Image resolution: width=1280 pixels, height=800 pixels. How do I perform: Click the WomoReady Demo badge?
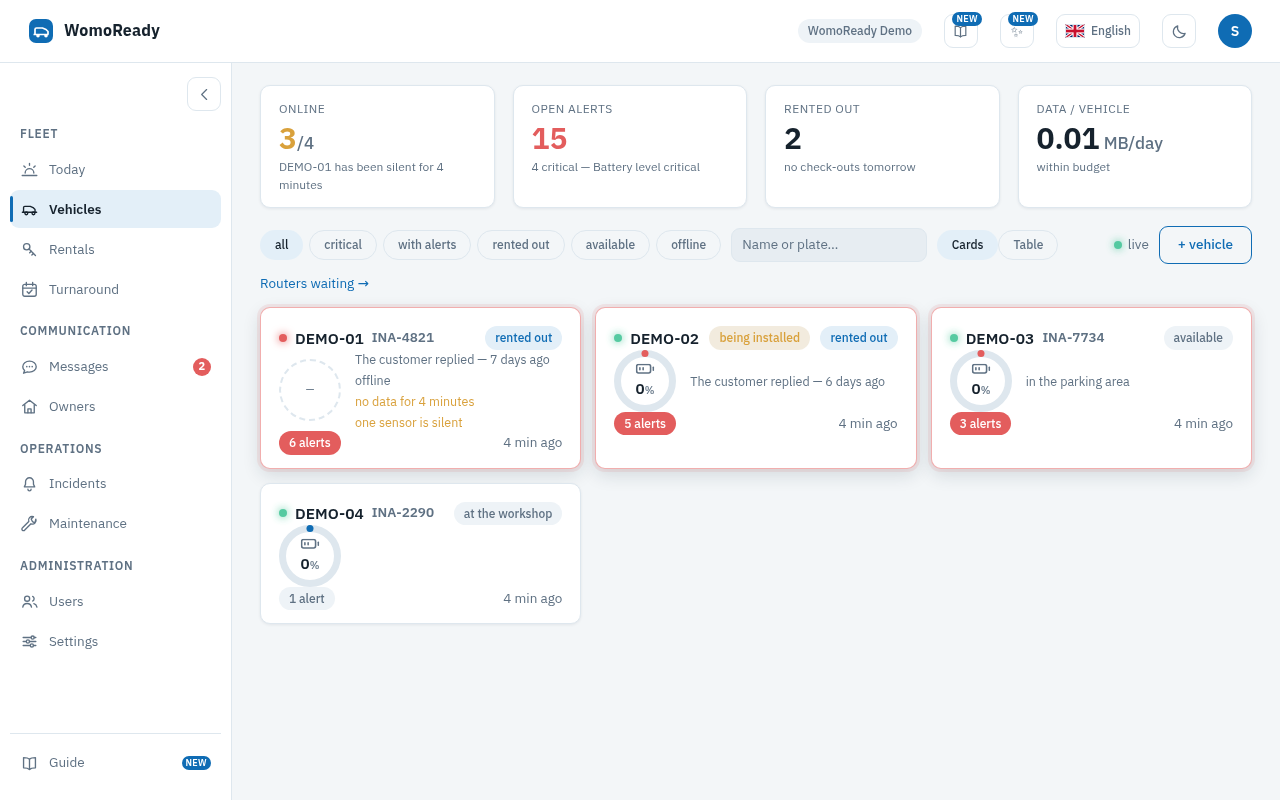pos(860,31)
